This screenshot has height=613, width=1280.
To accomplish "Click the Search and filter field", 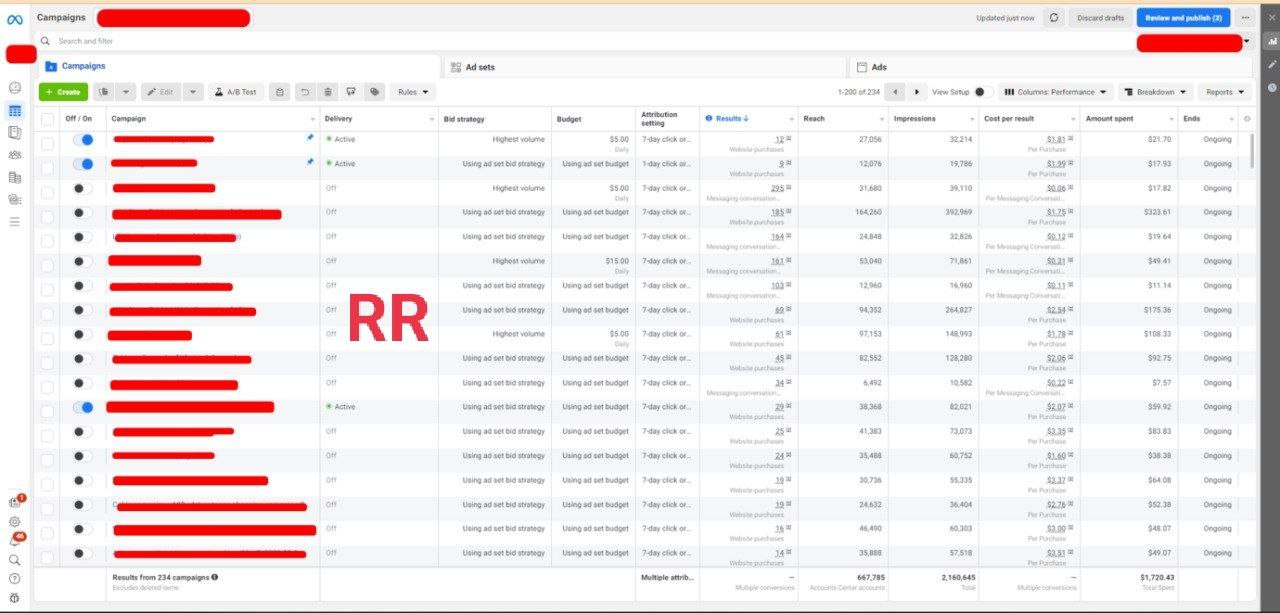I will click(500, 41).
